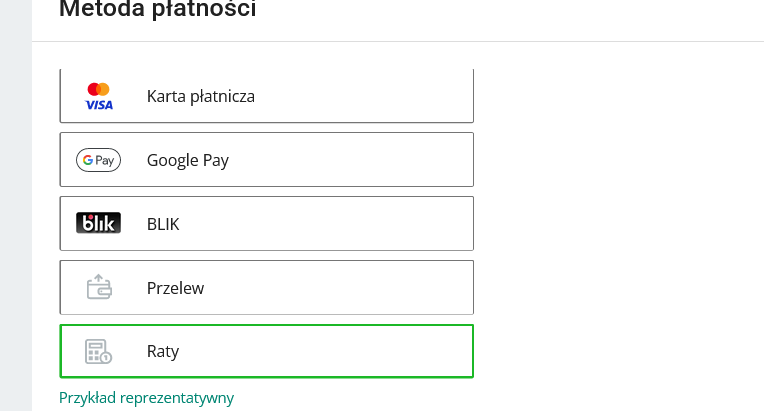Click the VISA logo icon
Viewport: 764px width, 411px height.
99,104
